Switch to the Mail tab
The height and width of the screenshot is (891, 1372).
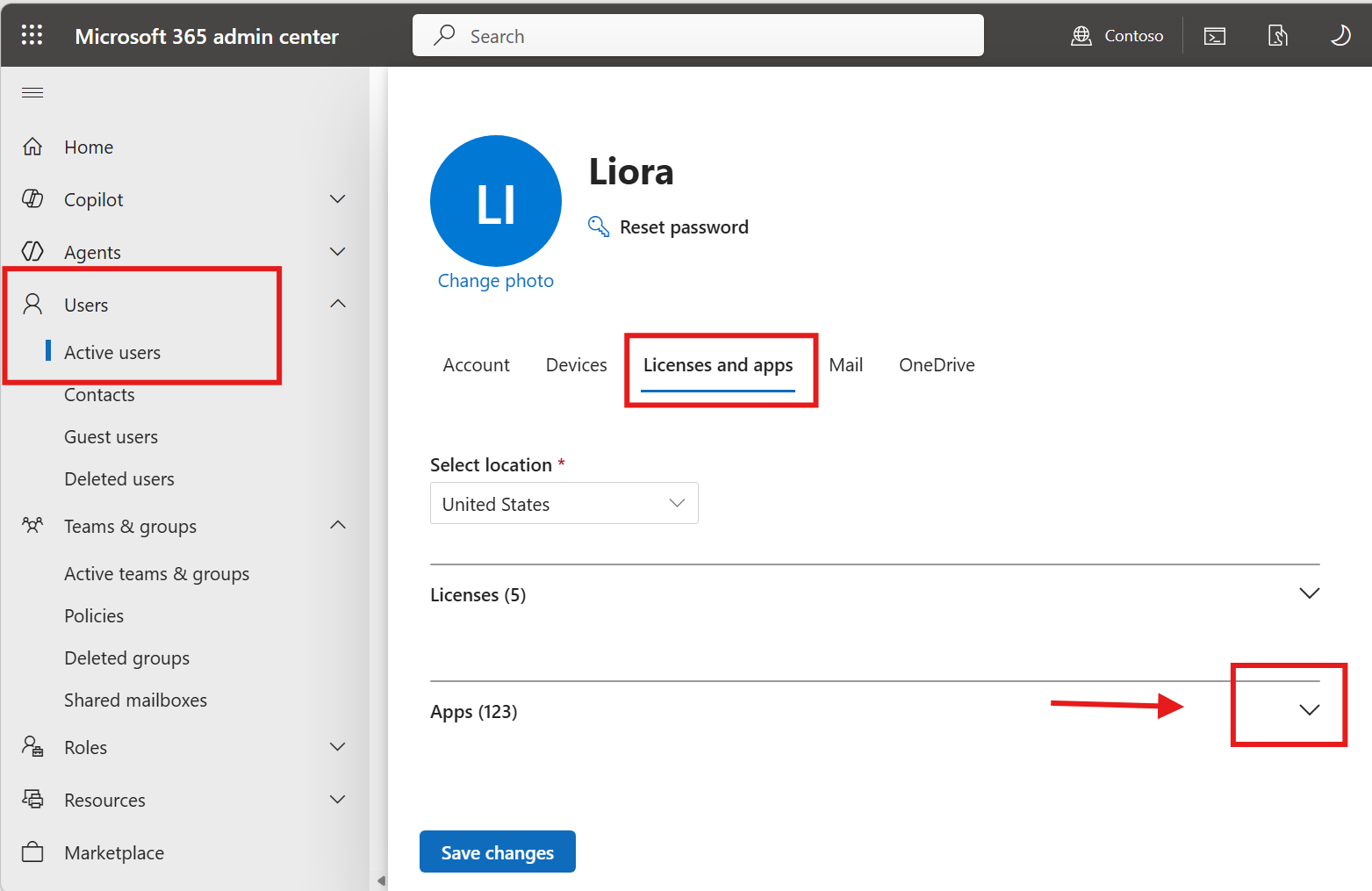[x=846, y=365]
